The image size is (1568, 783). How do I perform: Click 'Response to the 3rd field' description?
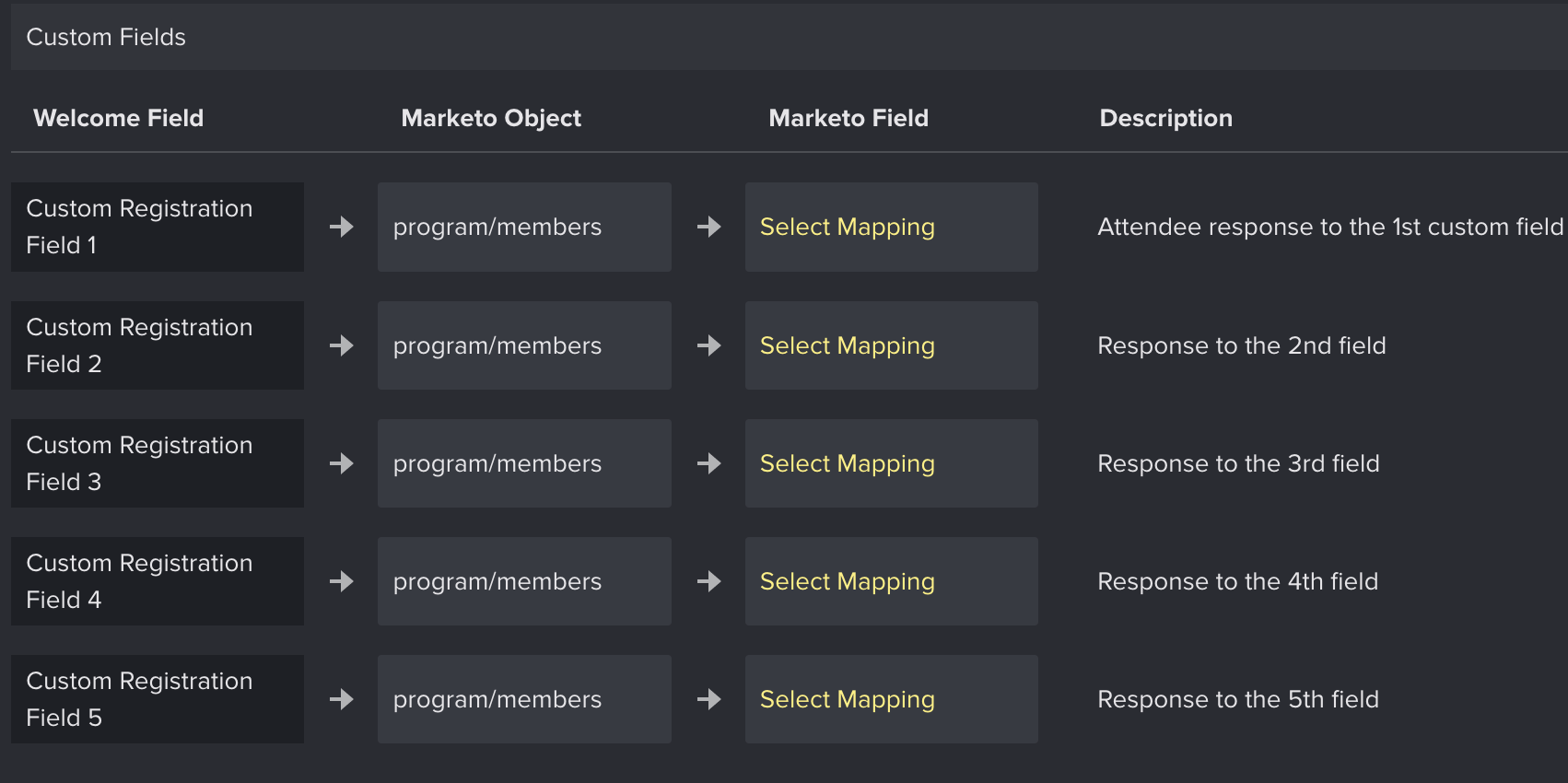pyautogui.click(x=1238, y=463)
